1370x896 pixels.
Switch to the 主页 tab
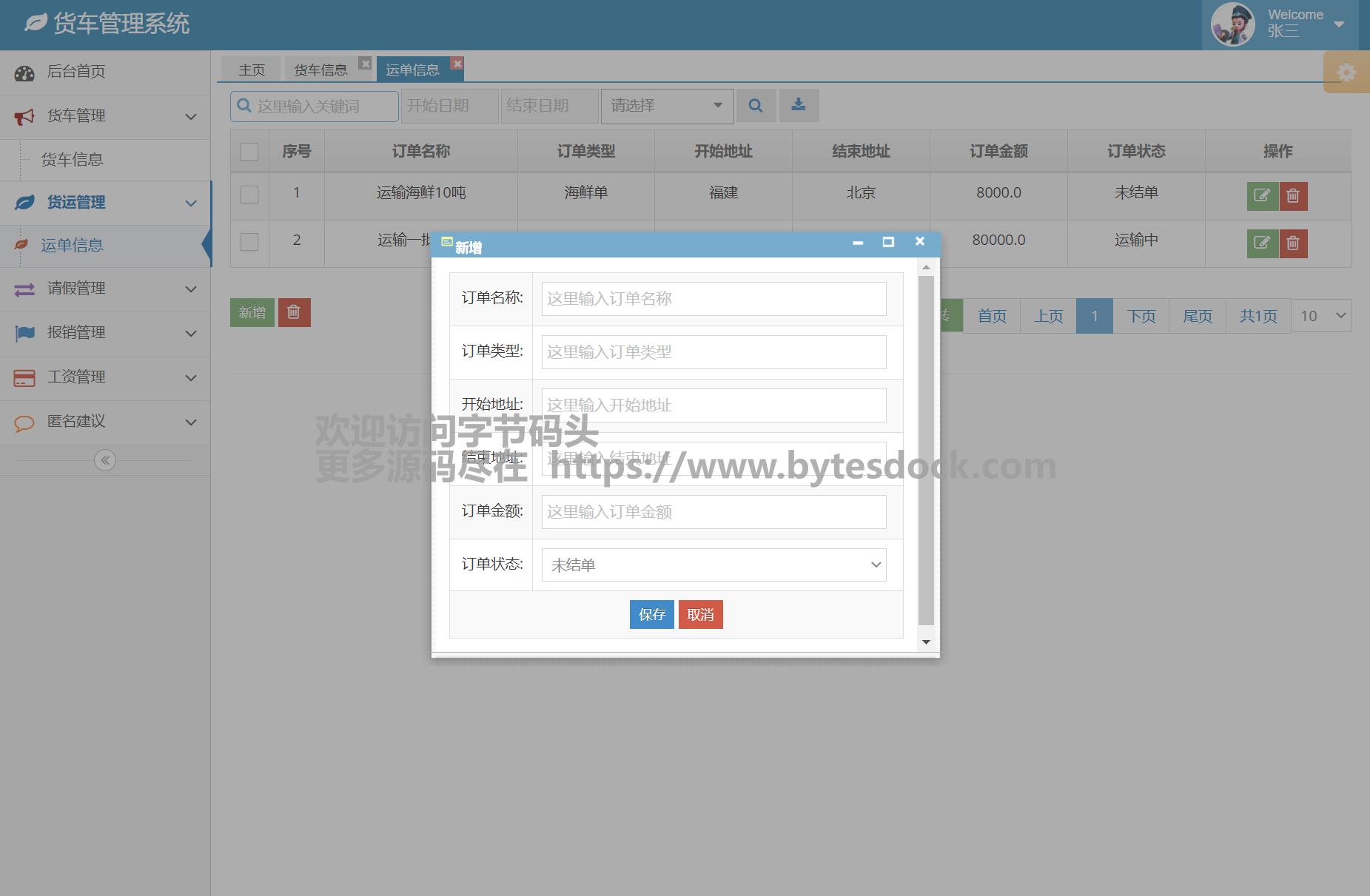[252, 70]
